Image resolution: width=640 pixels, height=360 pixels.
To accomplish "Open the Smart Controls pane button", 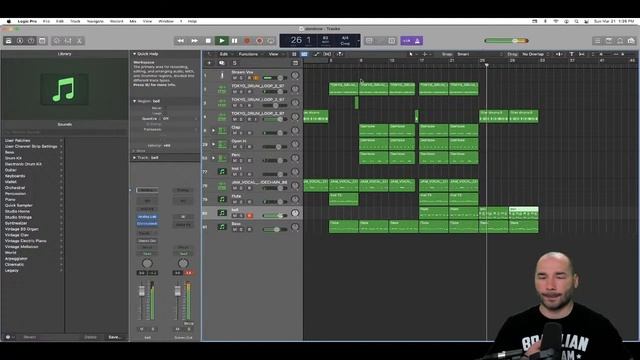I will pos(57,41).
